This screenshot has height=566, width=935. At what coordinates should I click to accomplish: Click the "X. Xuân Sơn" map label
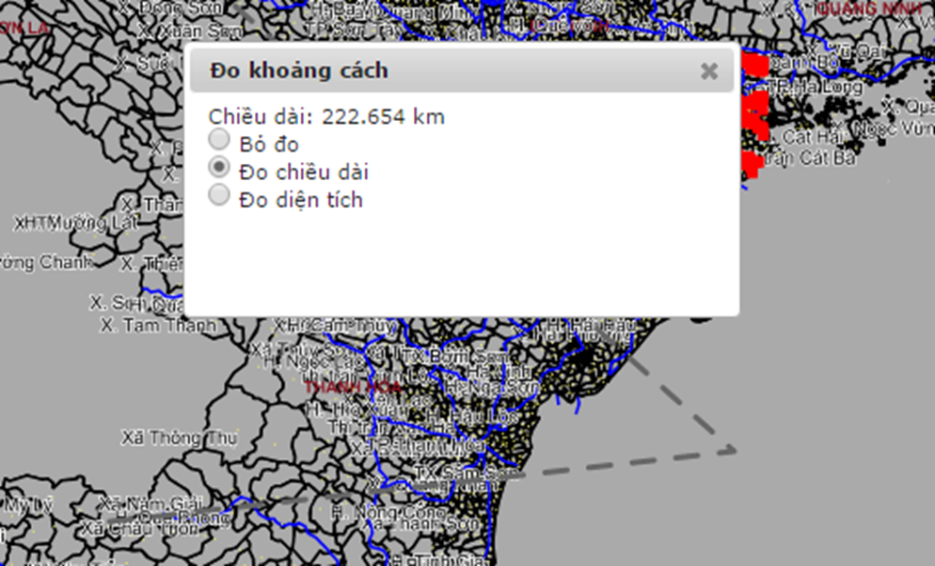pos(190,31)
